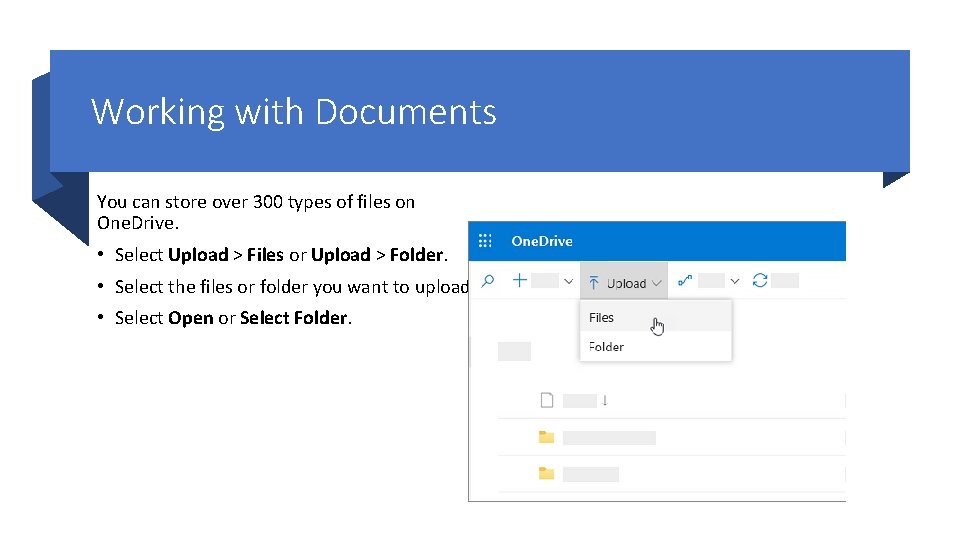Open the OneDrive app launcher grid
960x540 pixels.
[x=485, y=241]
